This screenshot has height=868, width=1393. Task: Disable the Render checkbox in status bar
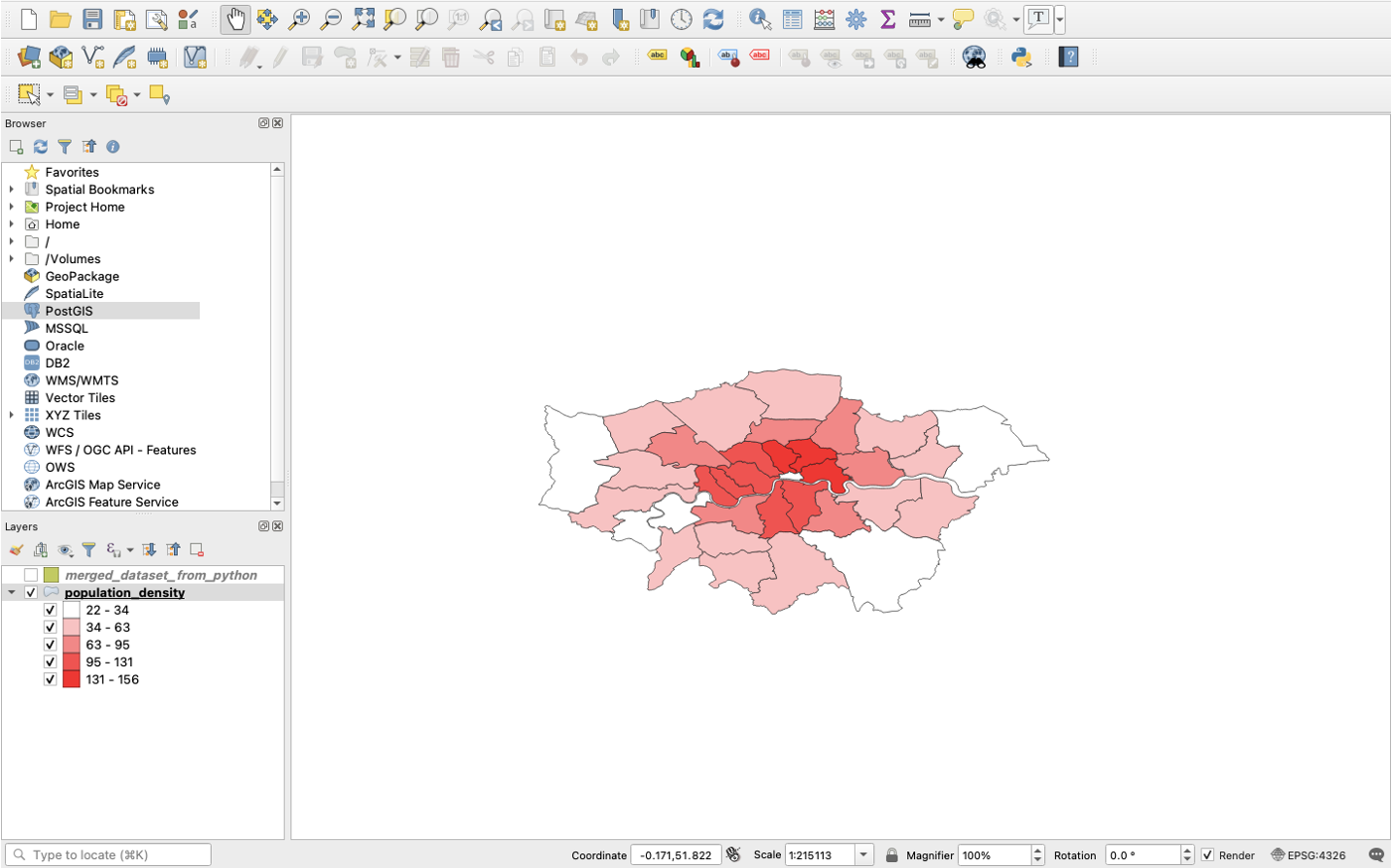coord(1208,854)
